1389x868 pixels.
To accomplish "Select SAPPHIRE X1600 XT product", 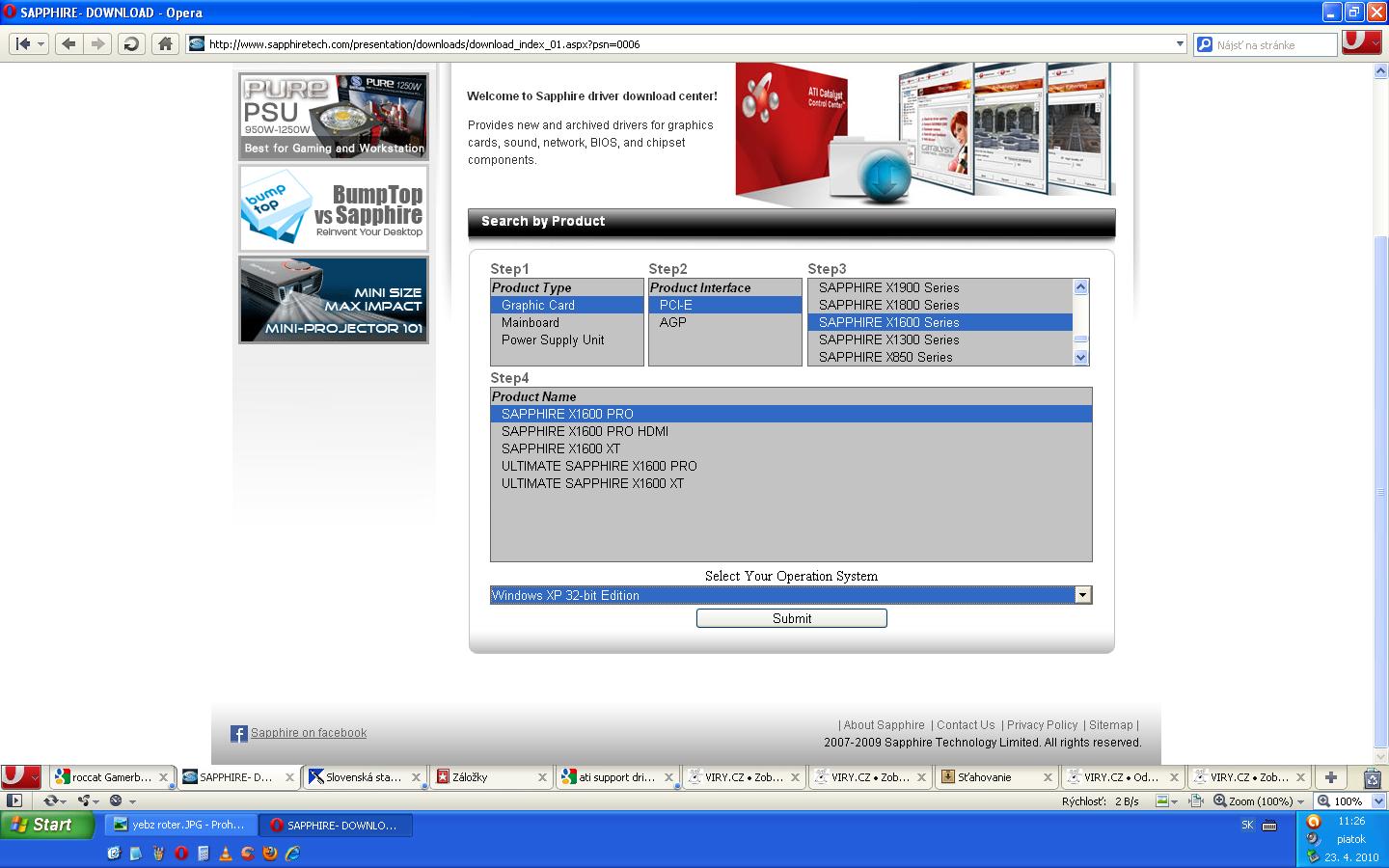I will pos(560,448).
